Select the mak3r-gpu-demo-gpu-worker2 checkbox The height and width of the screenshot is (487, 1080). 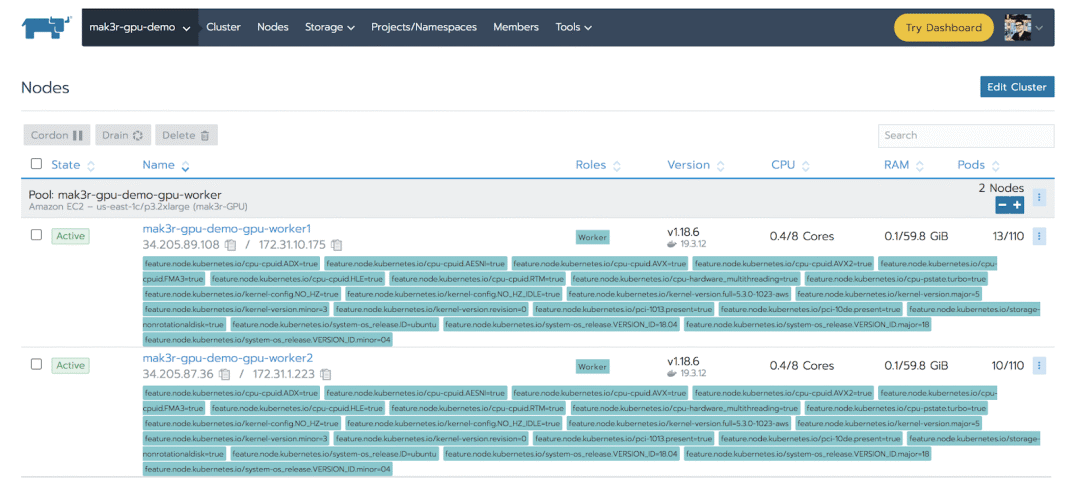pyautogui.click(x=37, y=364)
